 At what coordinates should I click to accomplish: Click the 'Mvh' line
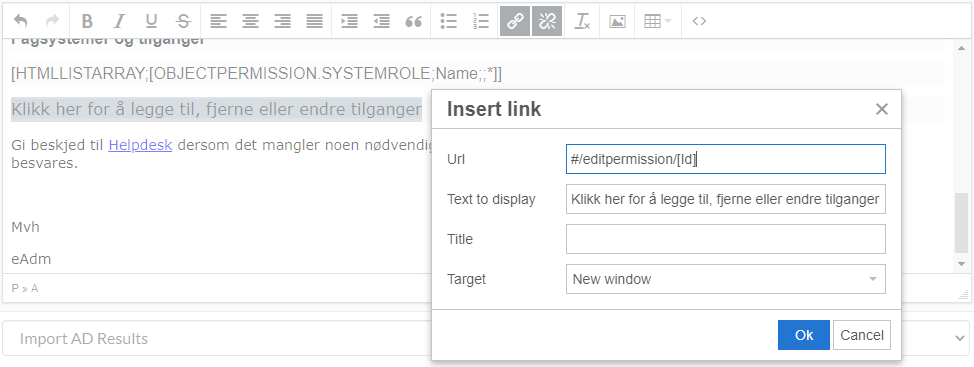pyautogui.click(x=25, y=227)
